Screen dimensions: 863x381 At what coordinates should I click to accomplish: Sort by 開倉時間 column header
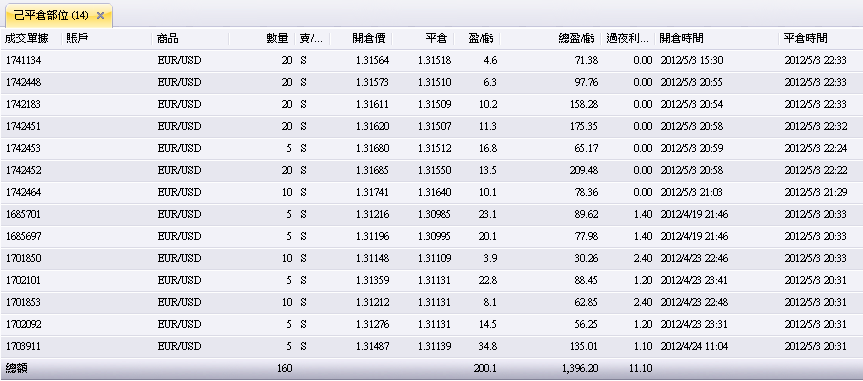click(x=681, y=39)
